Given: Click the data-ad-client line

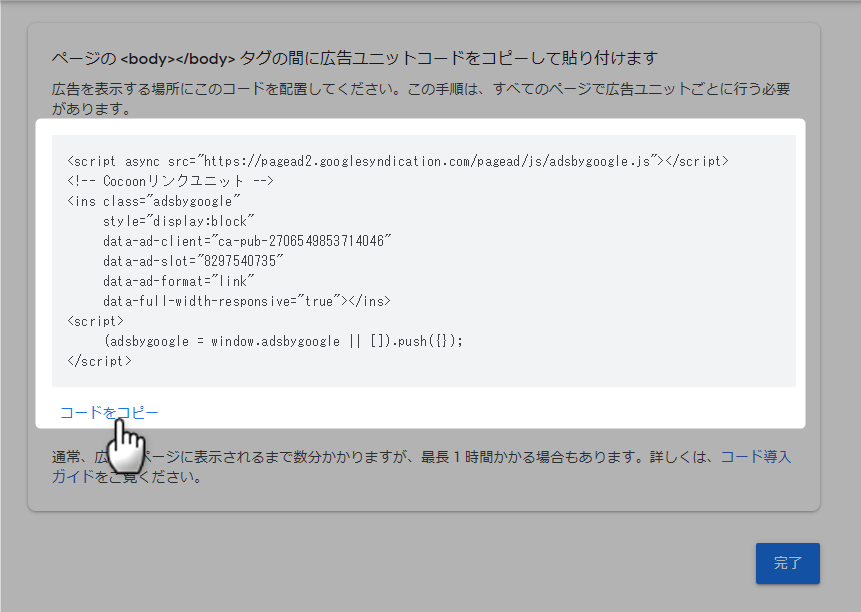Looking at the screenshot, I should pyautogui.click(x=247, y=241).
